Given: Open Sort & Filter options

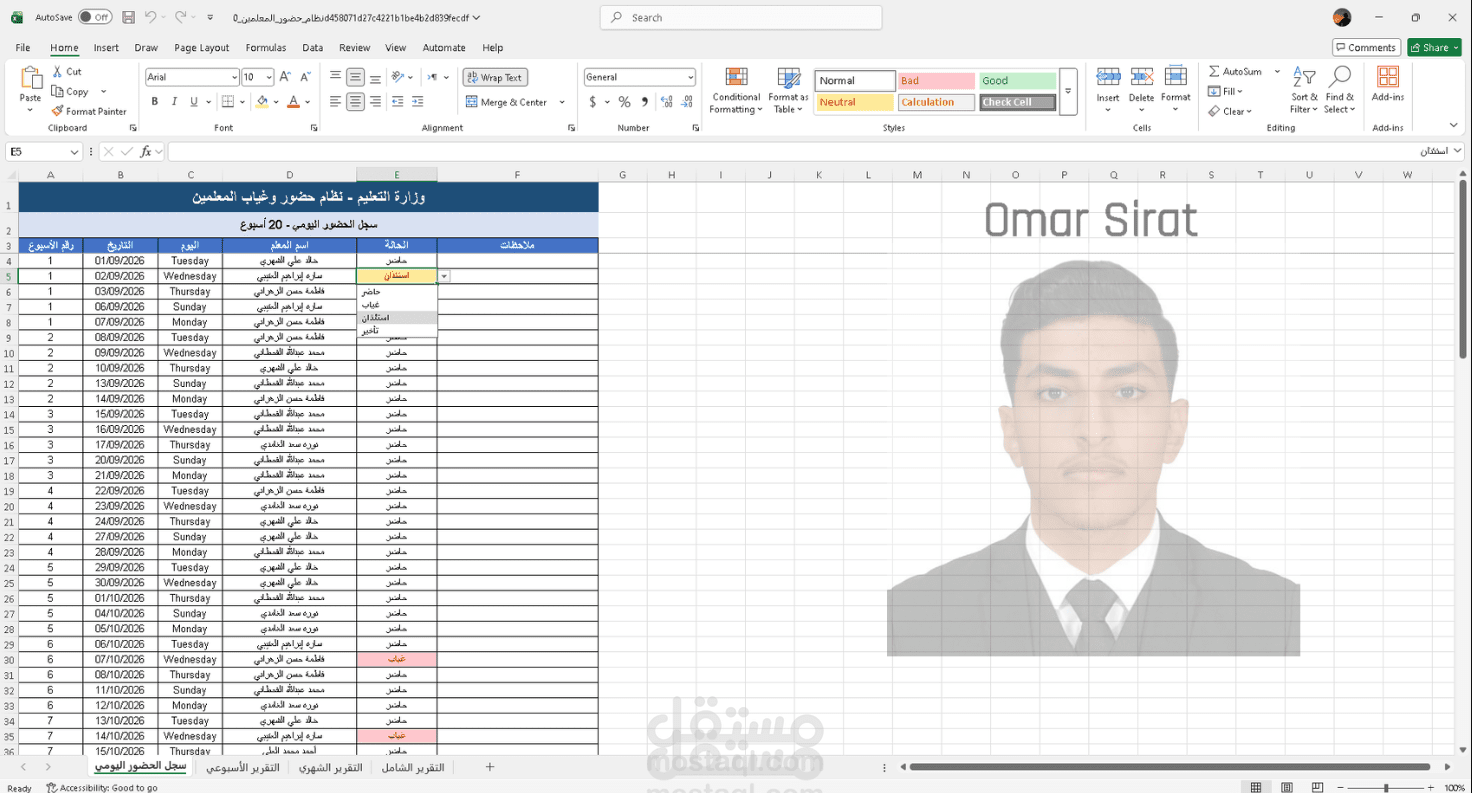Looking at the screenshot, I should coord(1303,89).
